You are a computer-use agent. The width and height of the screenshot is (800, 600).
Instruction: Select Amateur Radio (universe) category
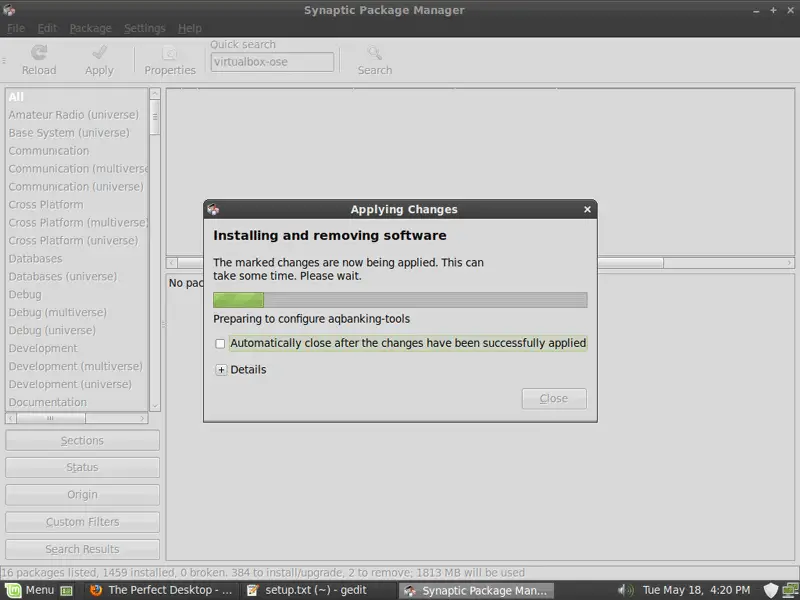click(77, 115)
